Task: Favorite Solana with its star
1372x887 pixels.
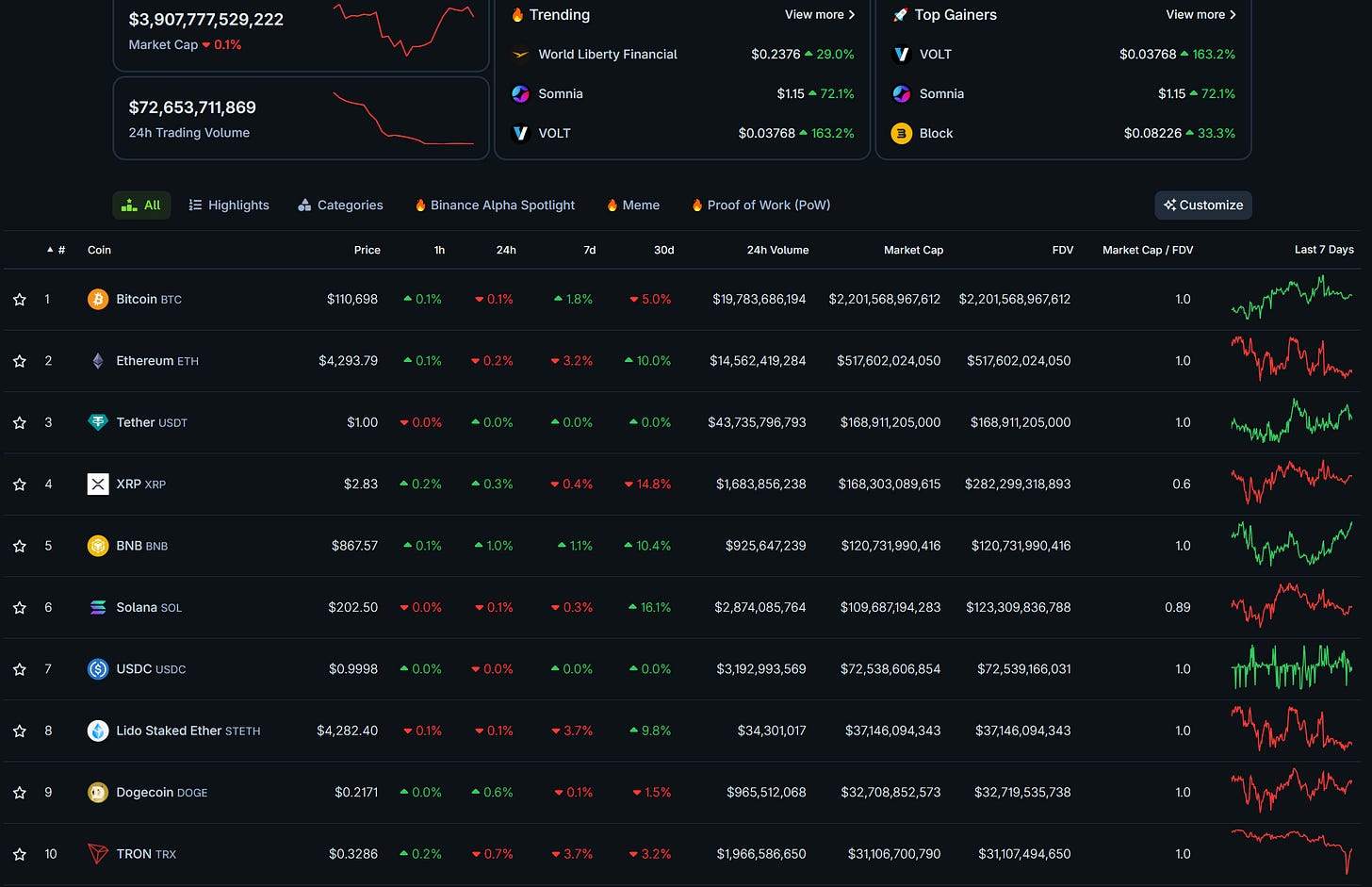Action: point(20,608)
